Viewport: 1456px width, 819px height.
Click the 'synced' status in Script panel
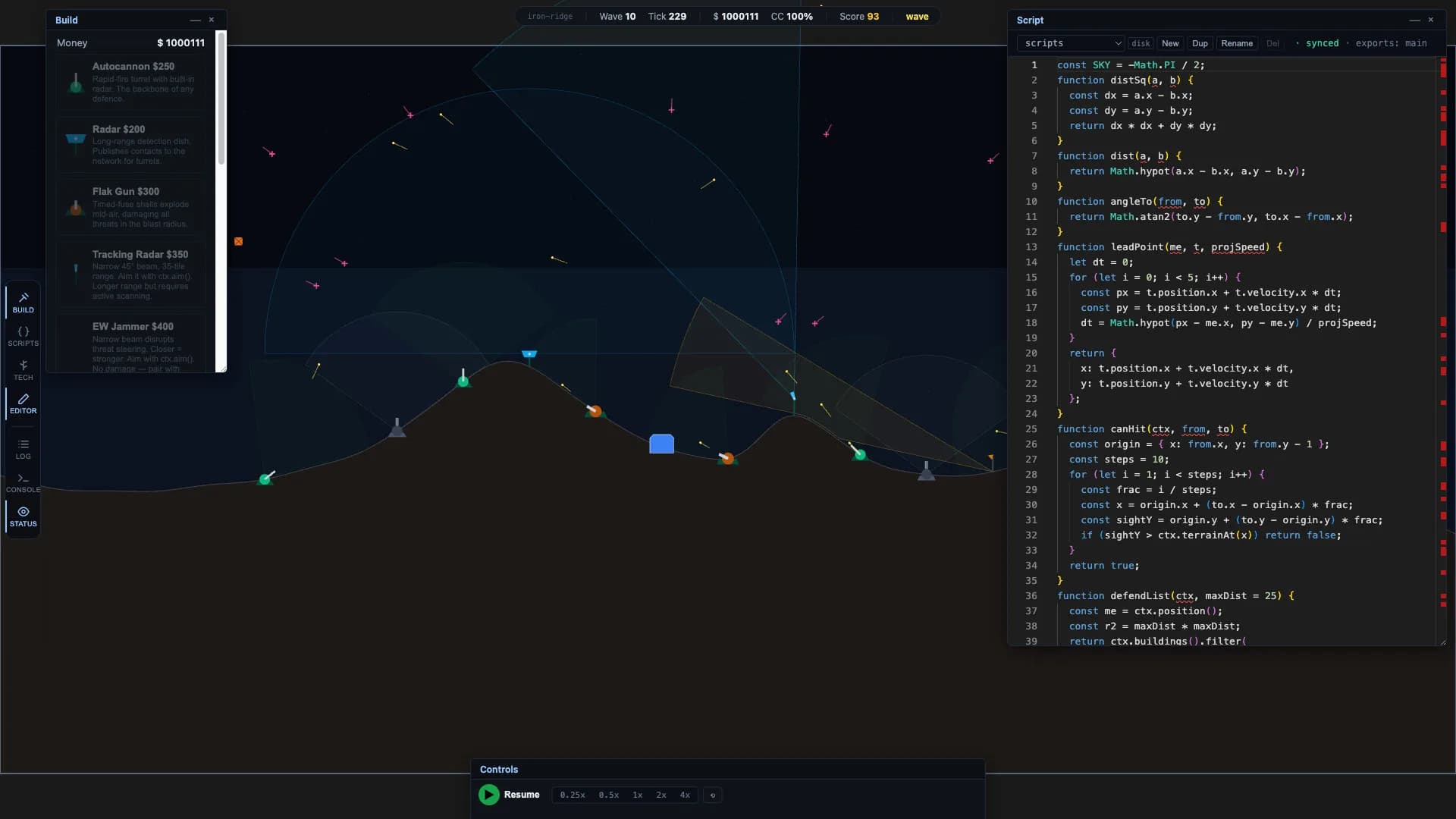coord(1322,43)
